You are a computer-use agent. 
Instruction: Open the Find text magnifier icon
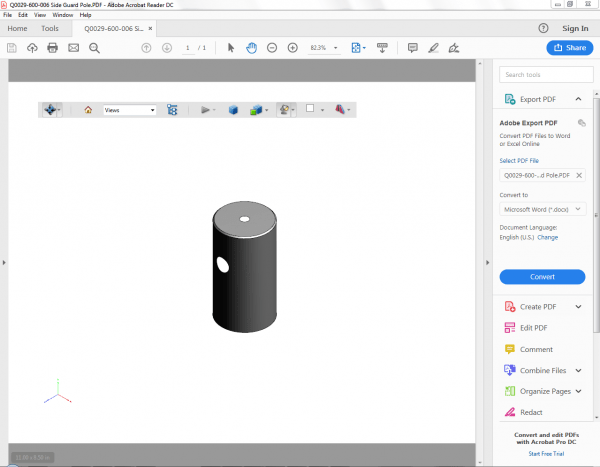tap(94, 48)
